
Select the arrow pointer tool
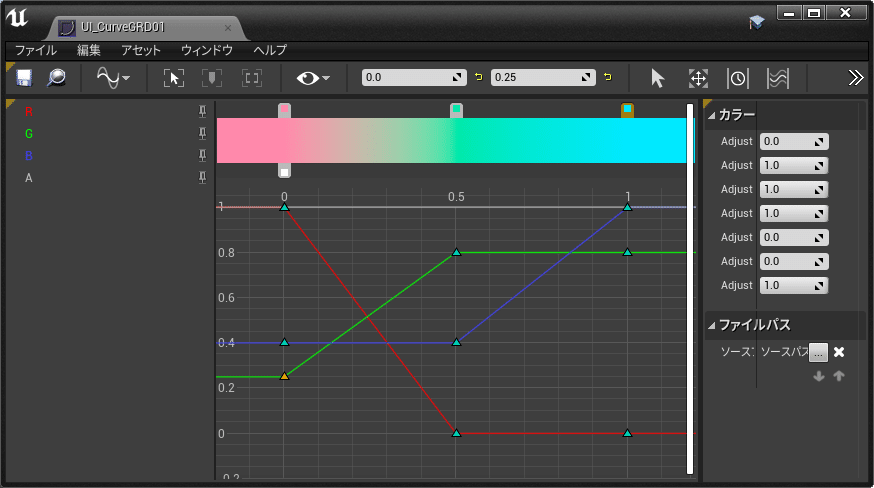(658, 78)
